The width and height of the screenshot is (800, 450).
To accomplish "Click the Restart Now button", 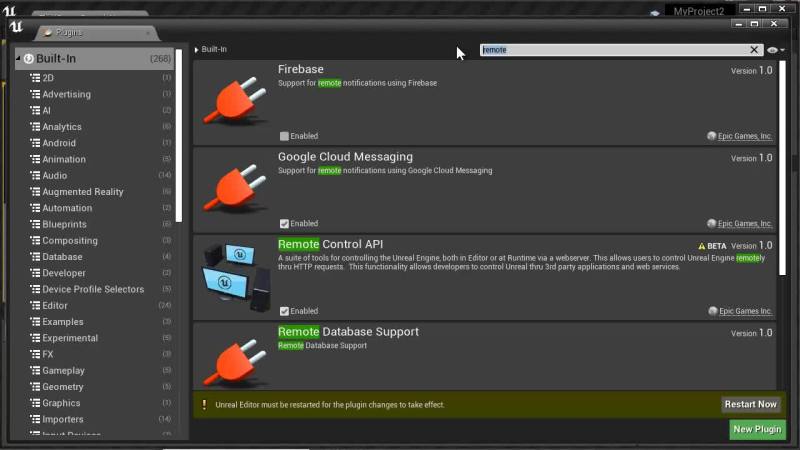I will [x=751, y=405].
